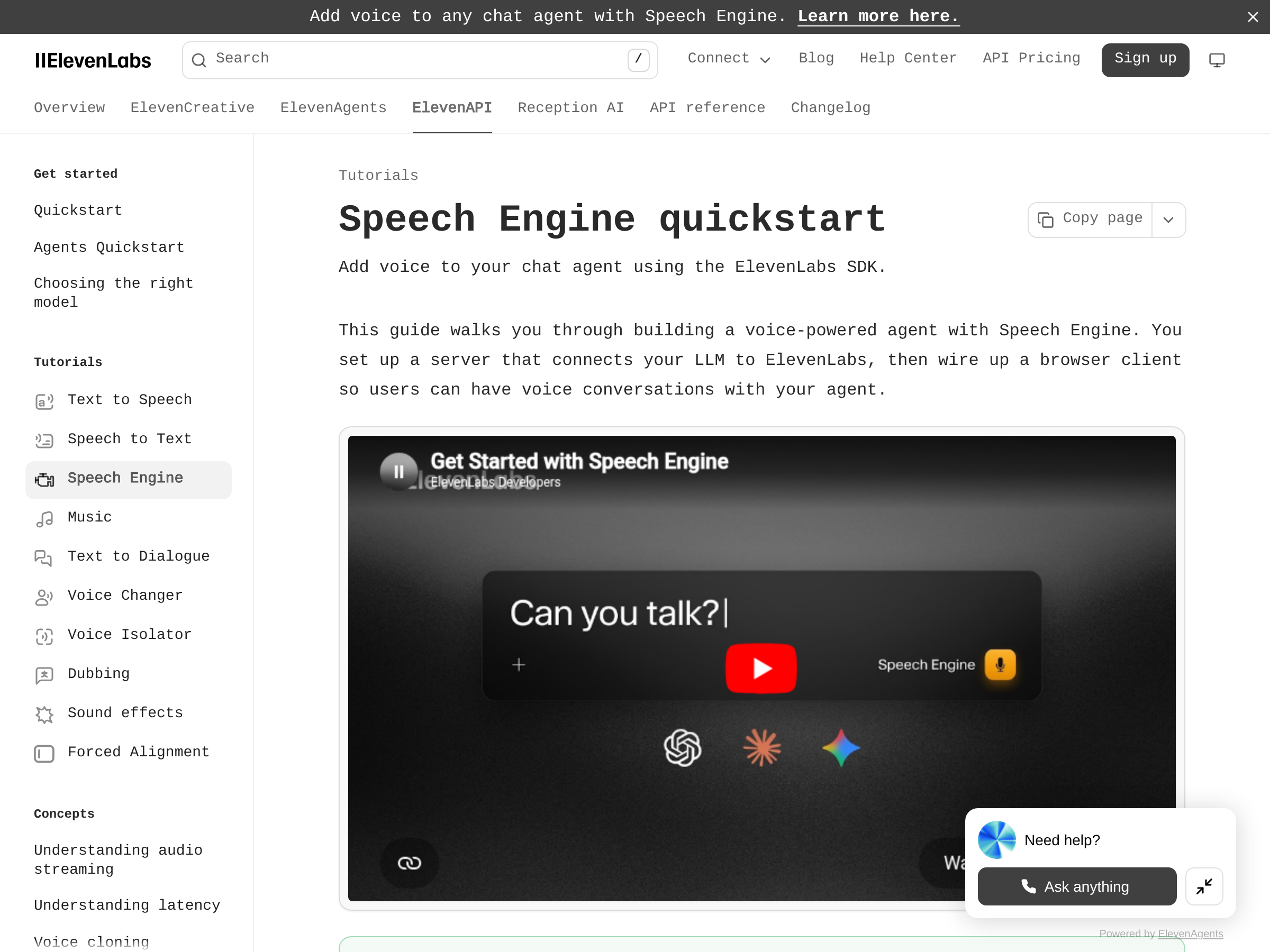The image size is (1270, 952).
Task: Click the slash shortcut key badge
Action: (639, 60)
